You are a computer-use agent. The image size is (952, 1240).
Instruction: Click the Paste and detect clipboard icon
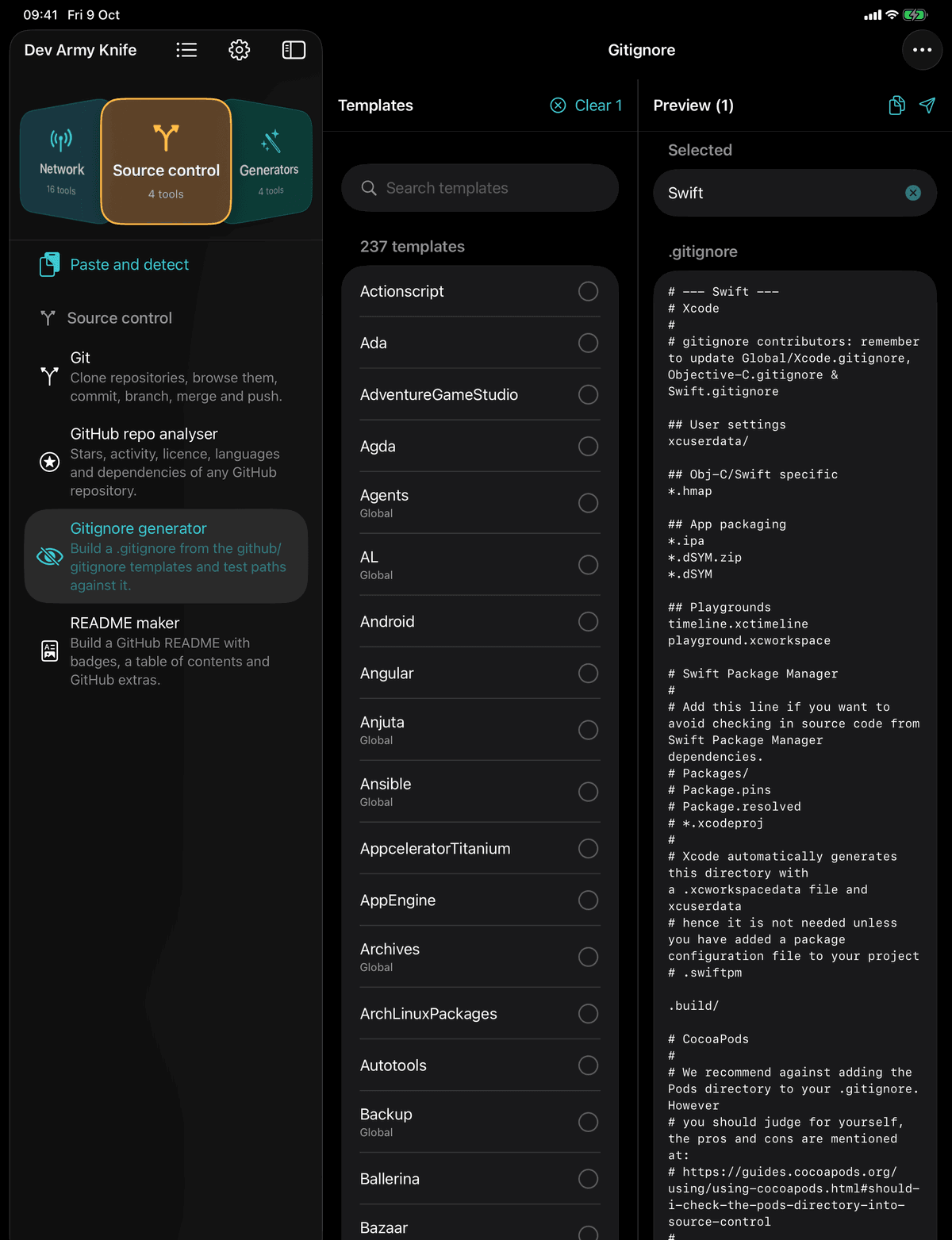[x=49, y=264]
